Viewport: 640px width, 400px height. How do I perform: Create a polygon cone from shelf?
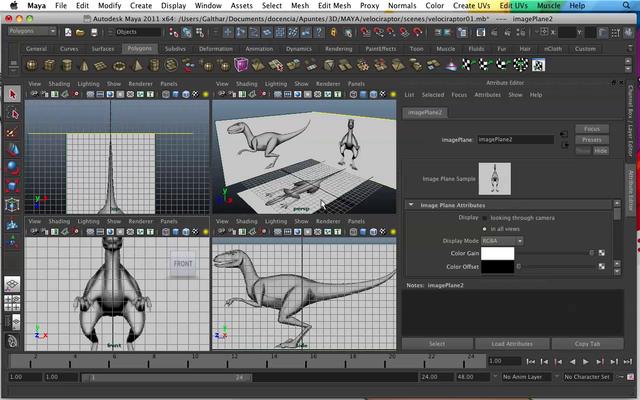point(84,65)
